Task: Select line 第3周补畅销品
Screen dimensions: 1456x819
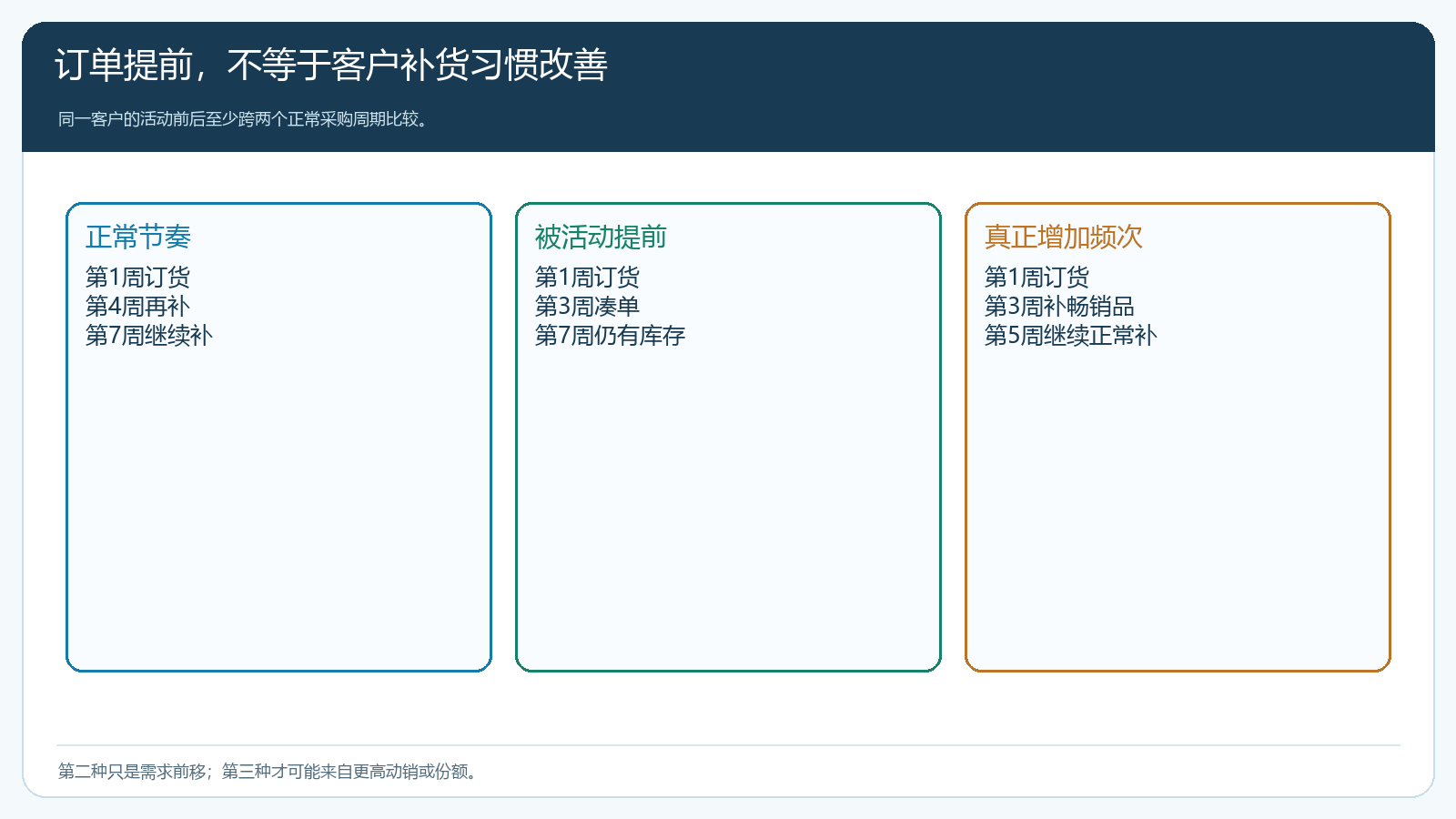Action: (x=1059, y=307)
